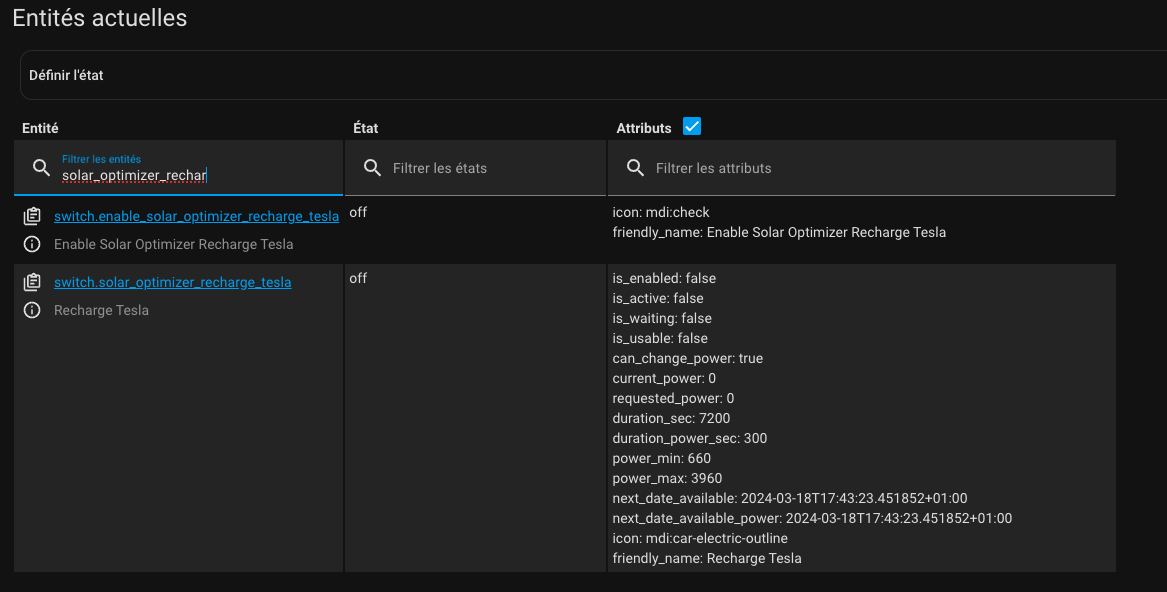Screen dimensions: 1167x592
Task: Copy the switch.solar_optimizer_recharge_tesla entity ID
Action: tap(32, 282)
